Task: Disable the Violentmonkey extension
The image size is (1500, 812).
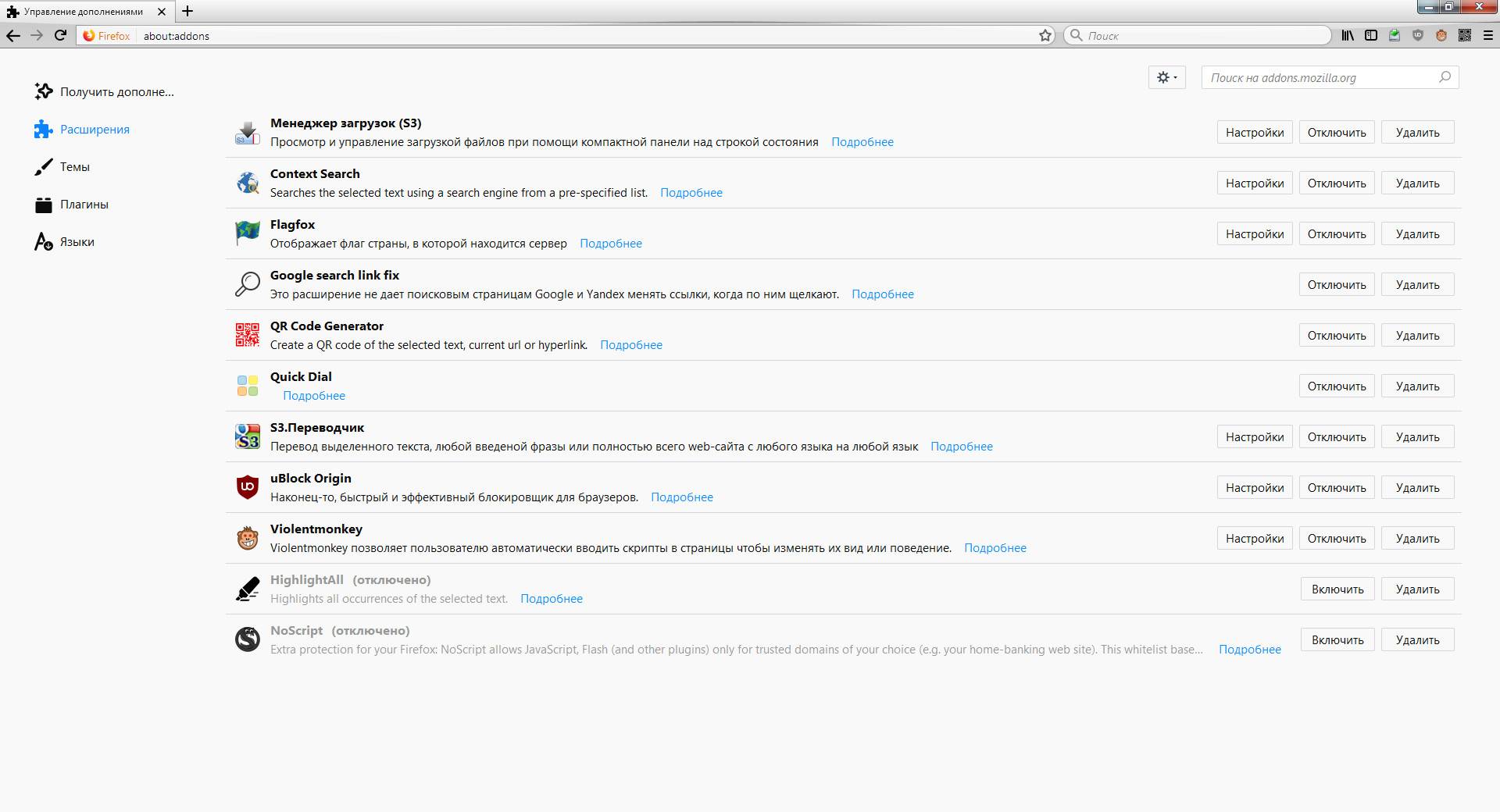Action: coord(1337,538)
